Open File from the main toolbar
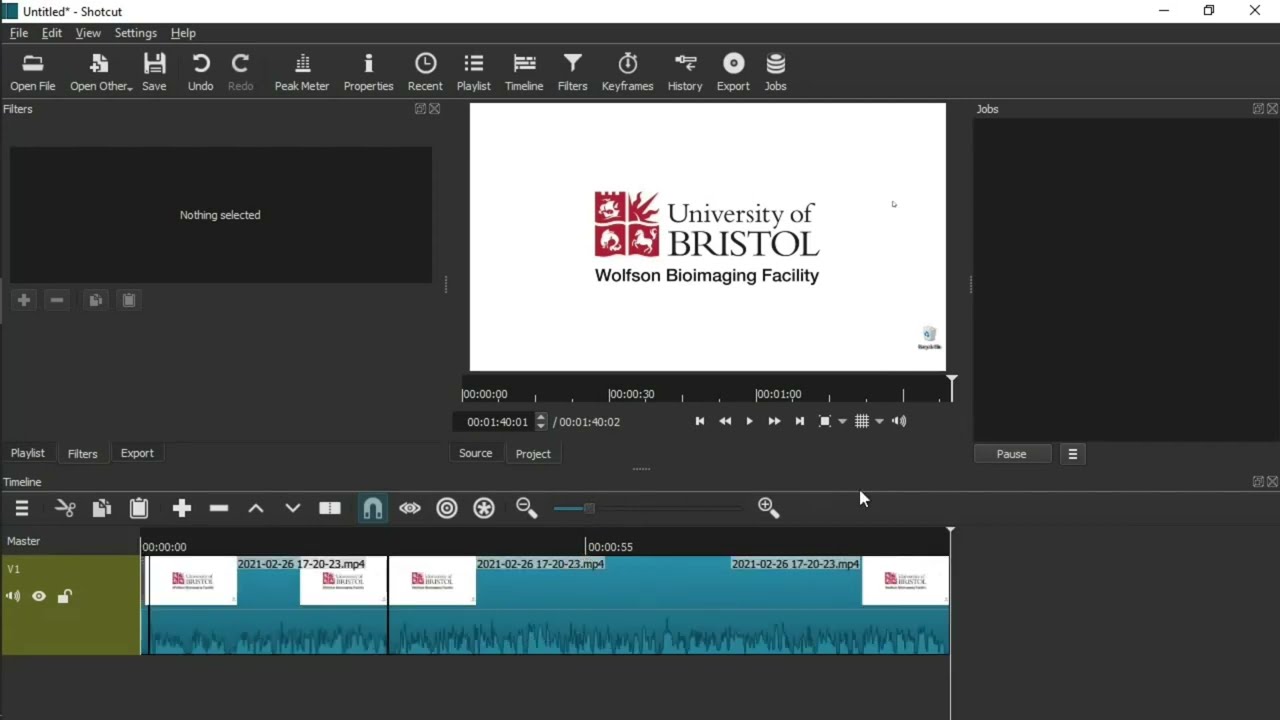The image size is (1280, 720). (33, 73)
